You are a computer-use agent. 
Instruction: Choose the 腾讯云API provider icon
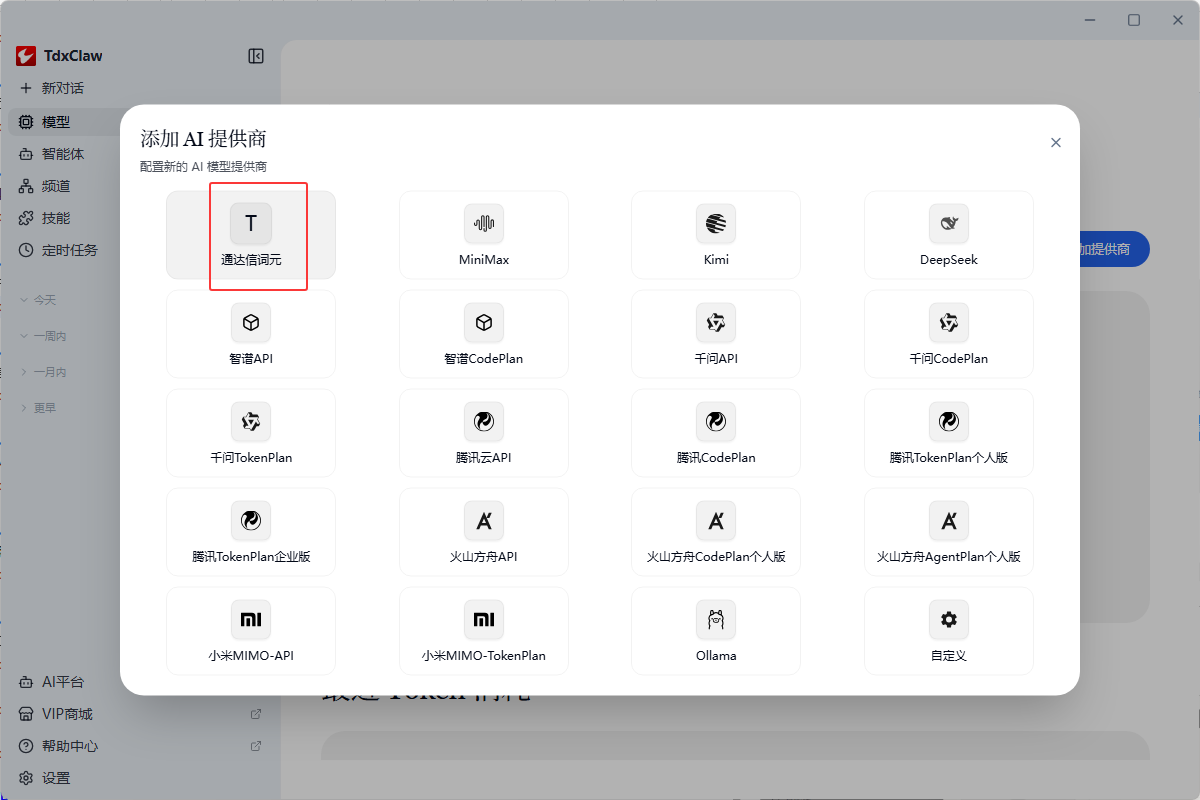coord(484,422)
